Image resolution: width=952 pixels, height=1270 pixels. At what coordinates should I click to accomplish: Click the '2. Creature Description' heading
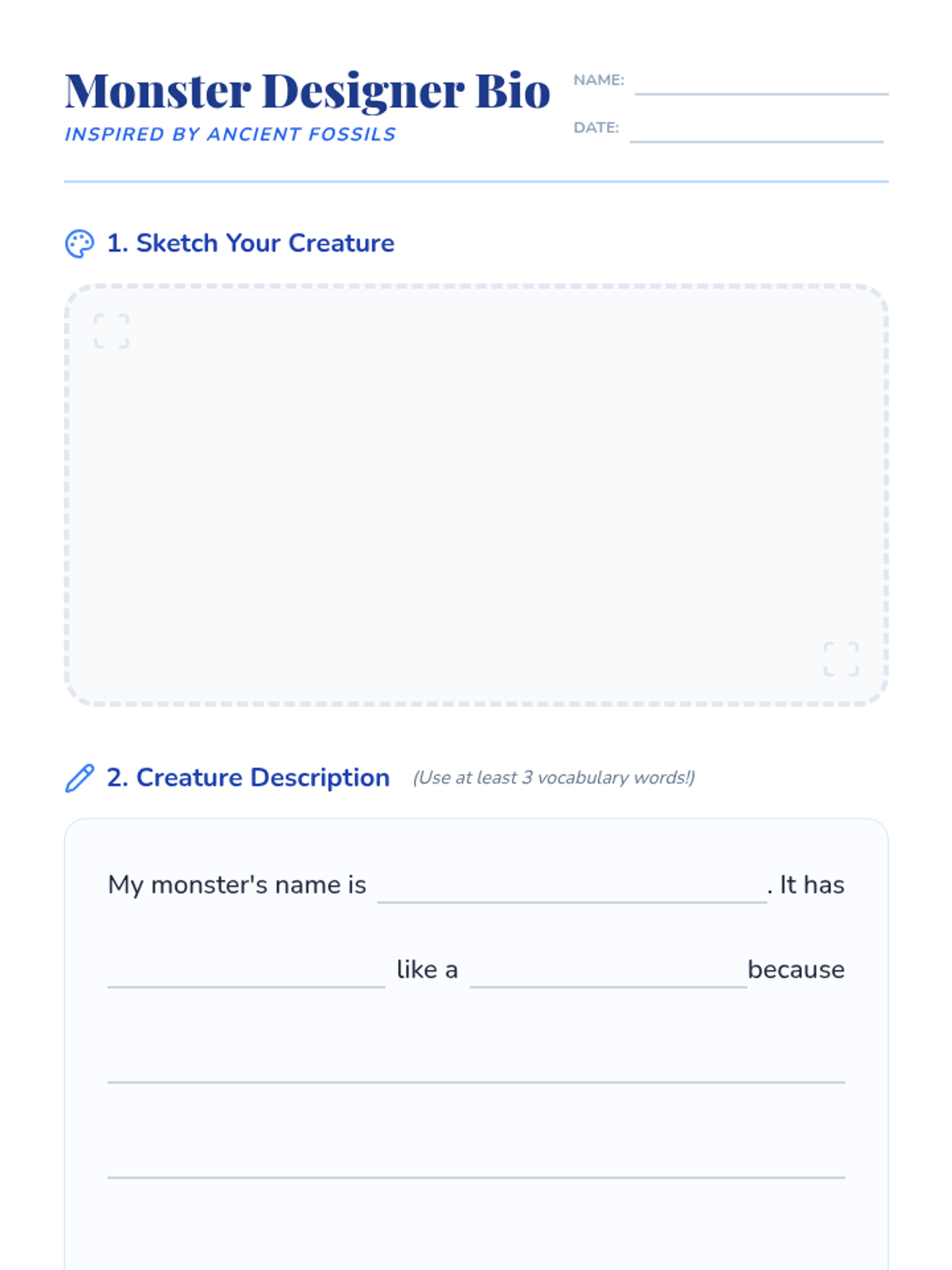[248, 777]
